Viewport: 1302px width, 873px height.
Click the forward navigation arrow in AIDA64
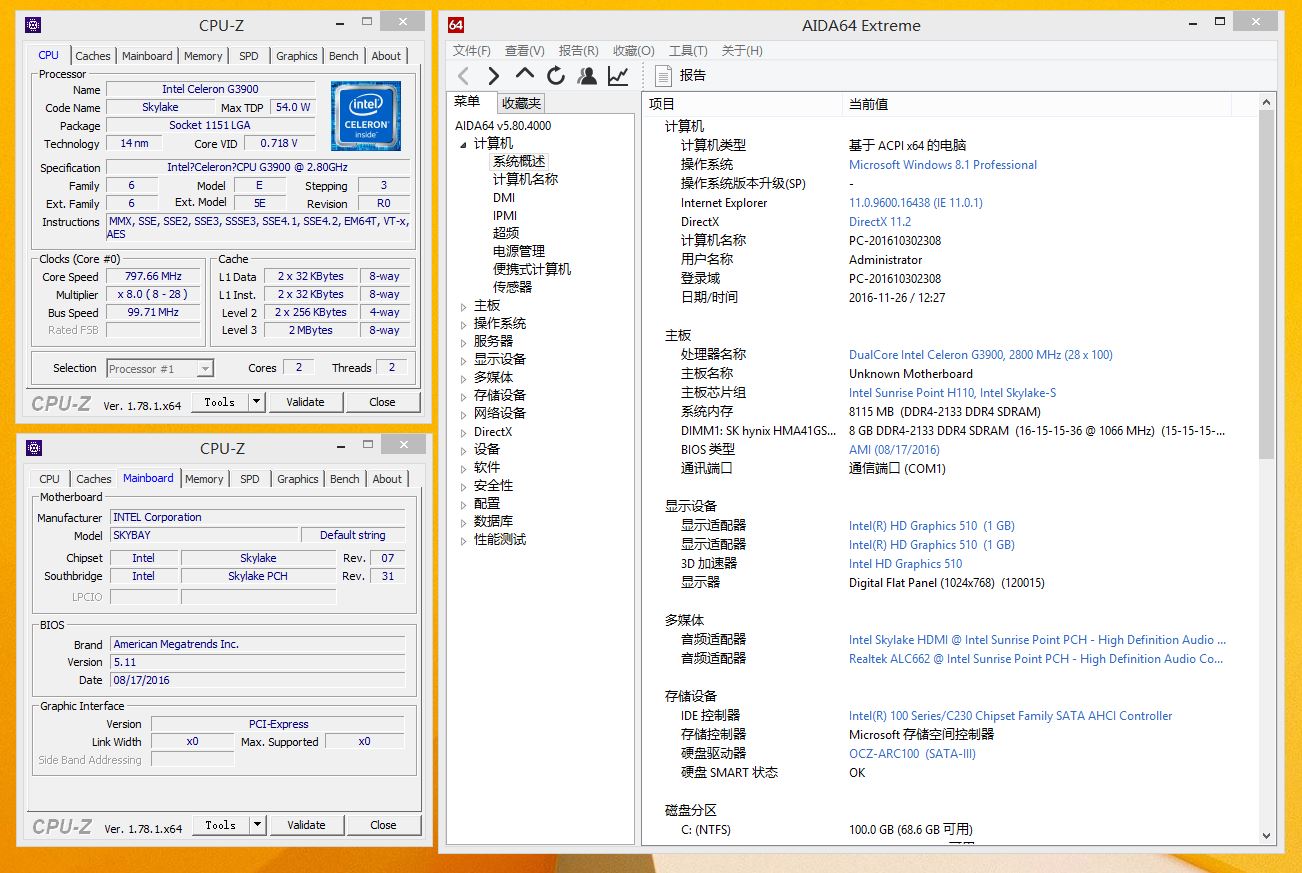click(x=494, y=76)
